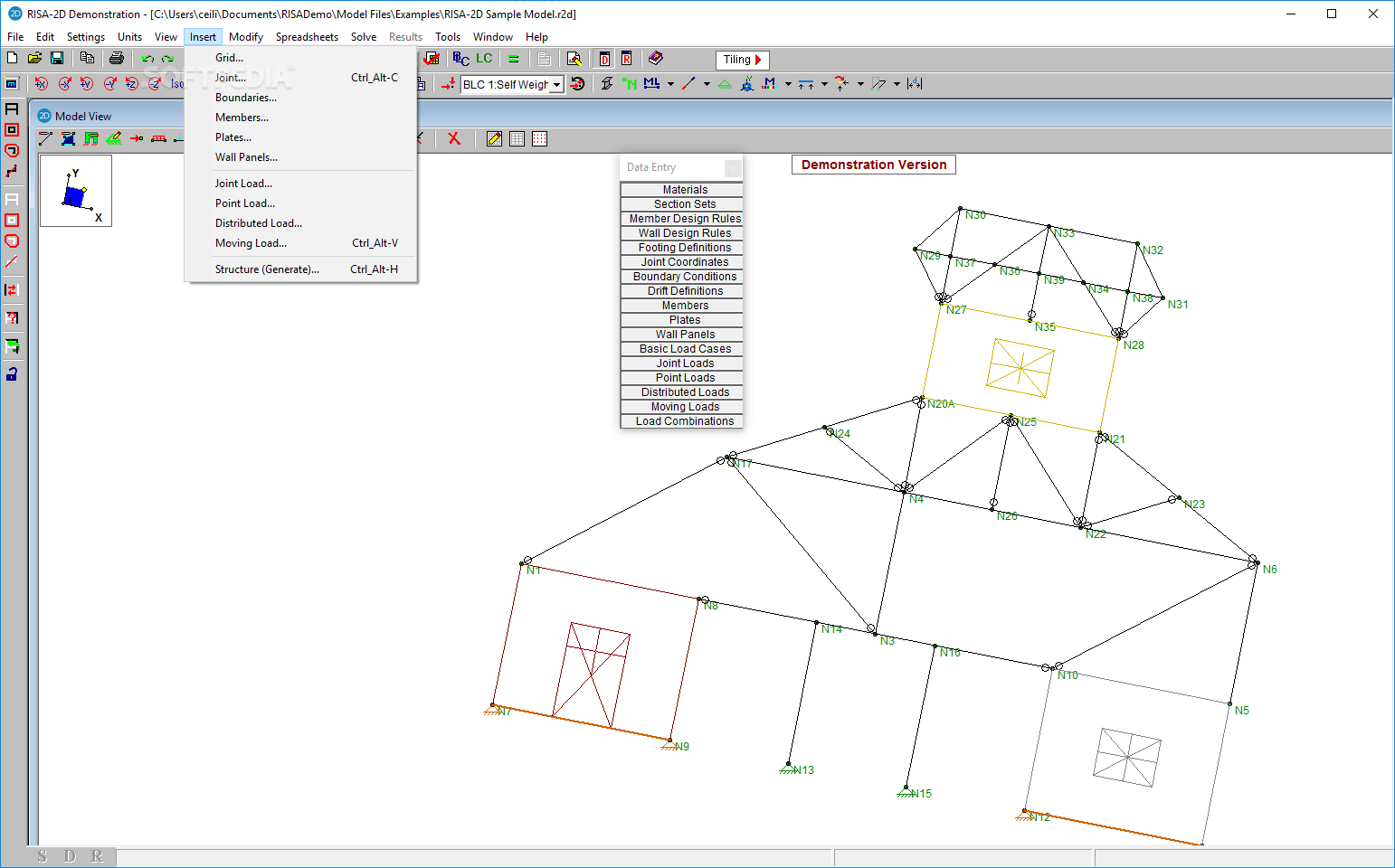Open the Spreadsheets menu
The height and width of the screenshot is (868, 1395).
coord(307,37)
